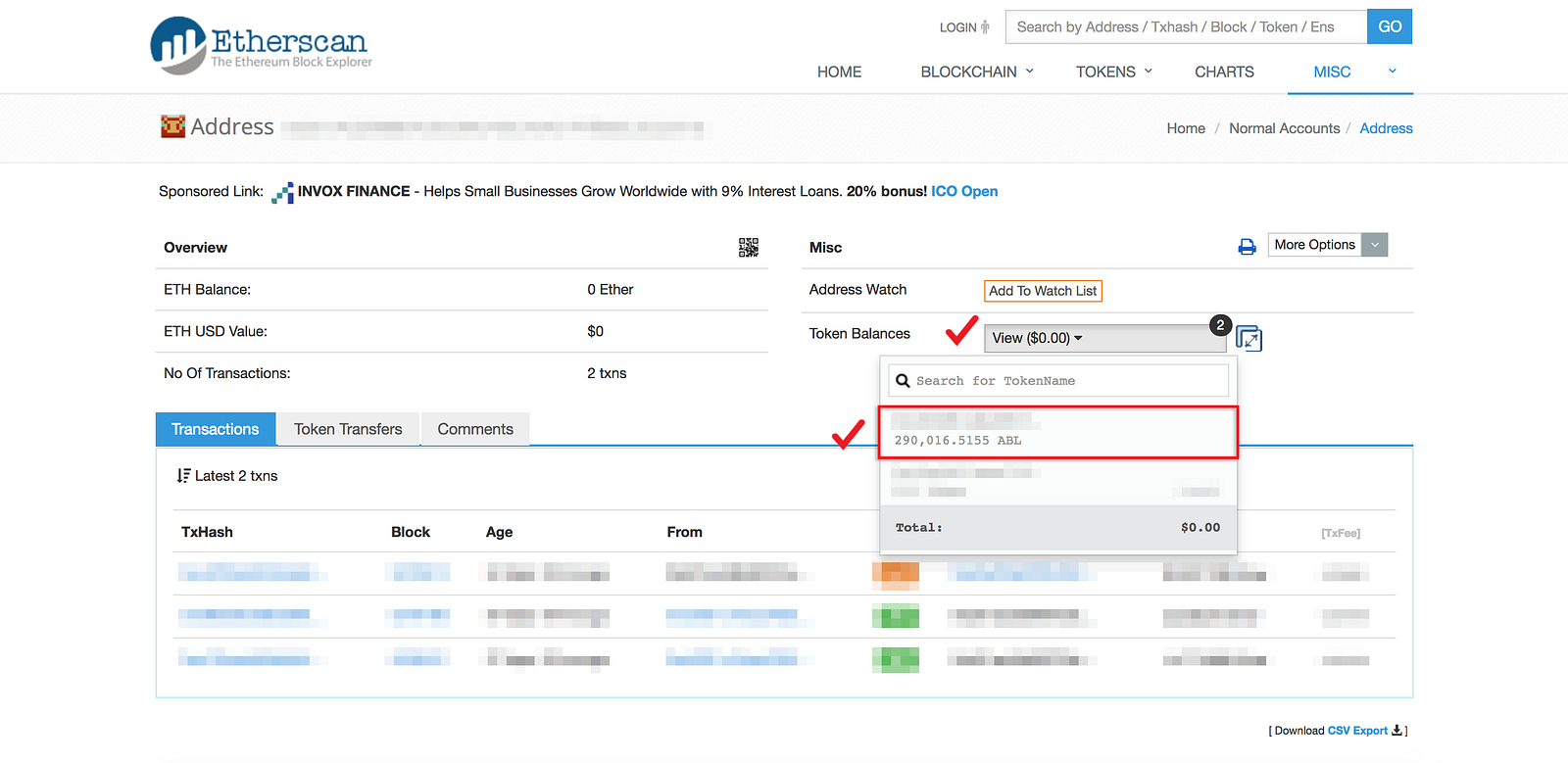Follow the ICO Open sponsored link

(x=964, y=191)
